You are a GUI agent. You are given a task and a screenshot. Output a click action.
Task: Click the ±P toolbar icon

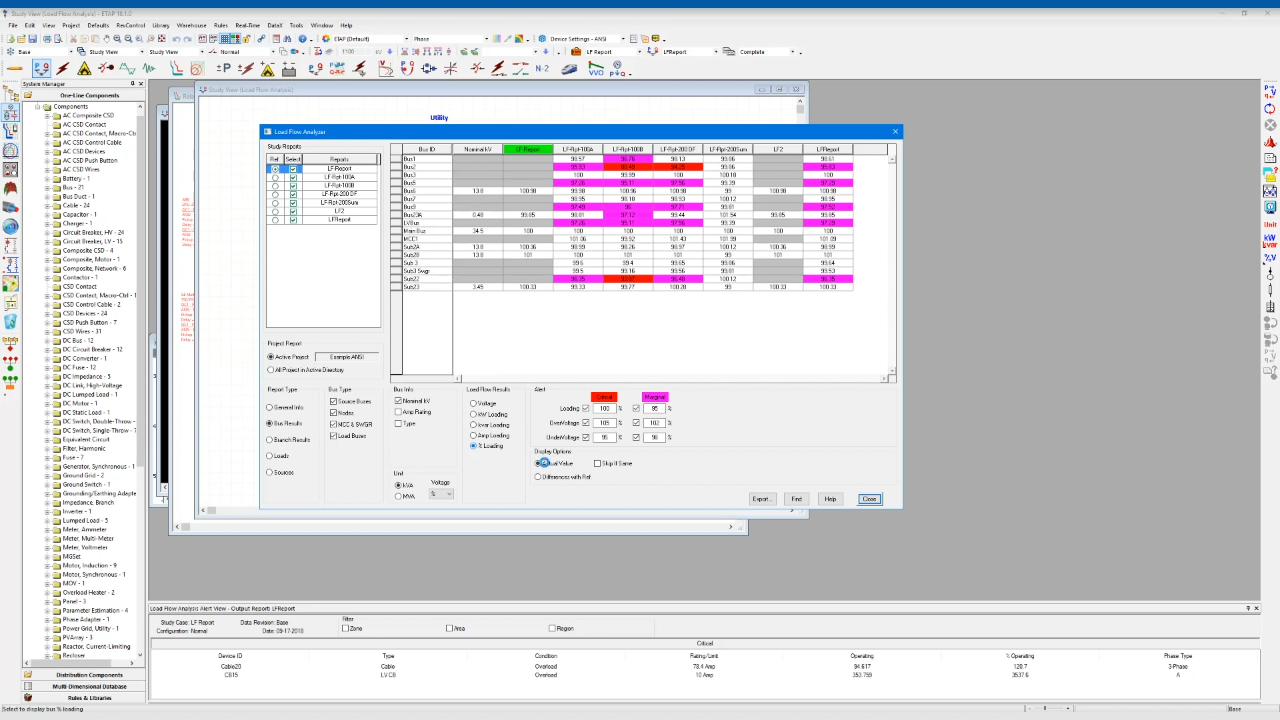click(224, 68)
